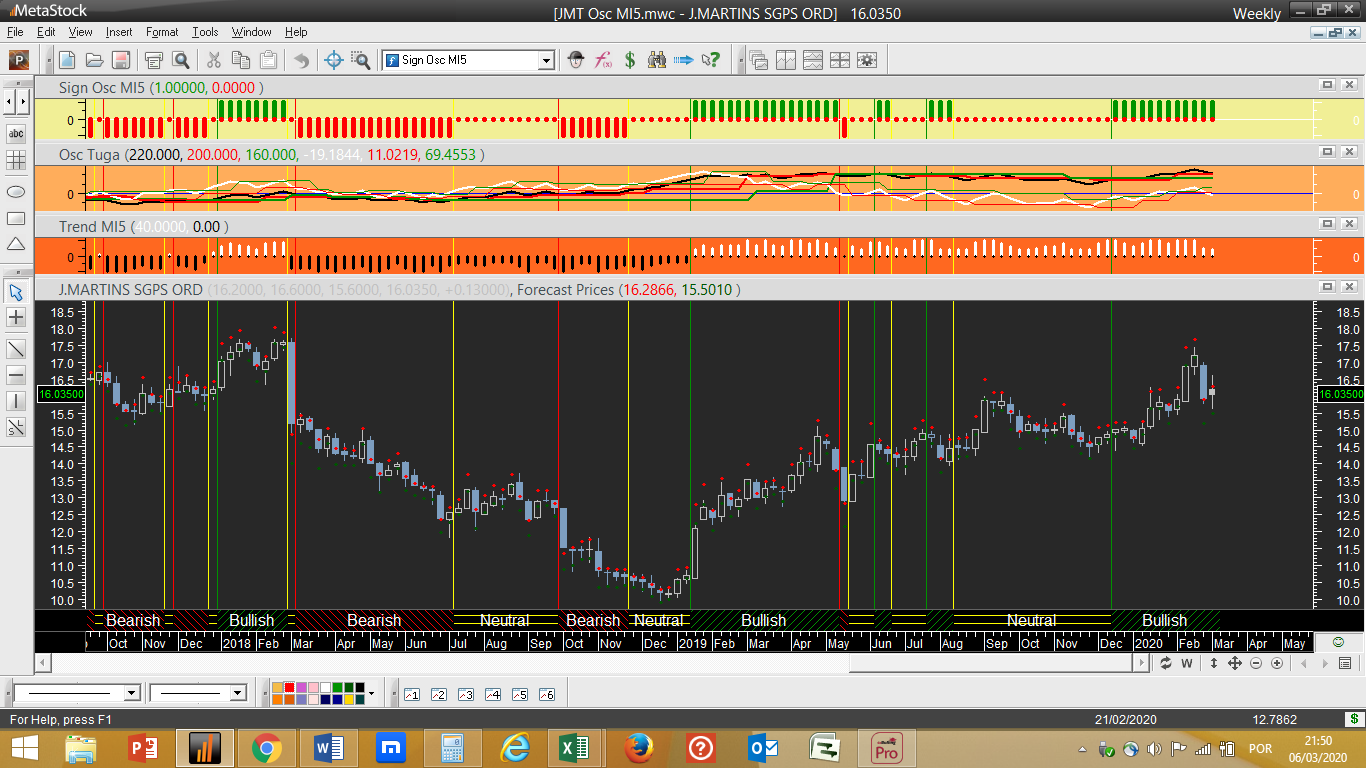Toggle the abc text tool
The height and width of the screenshot is (768, 1366).
pos(16,133)
